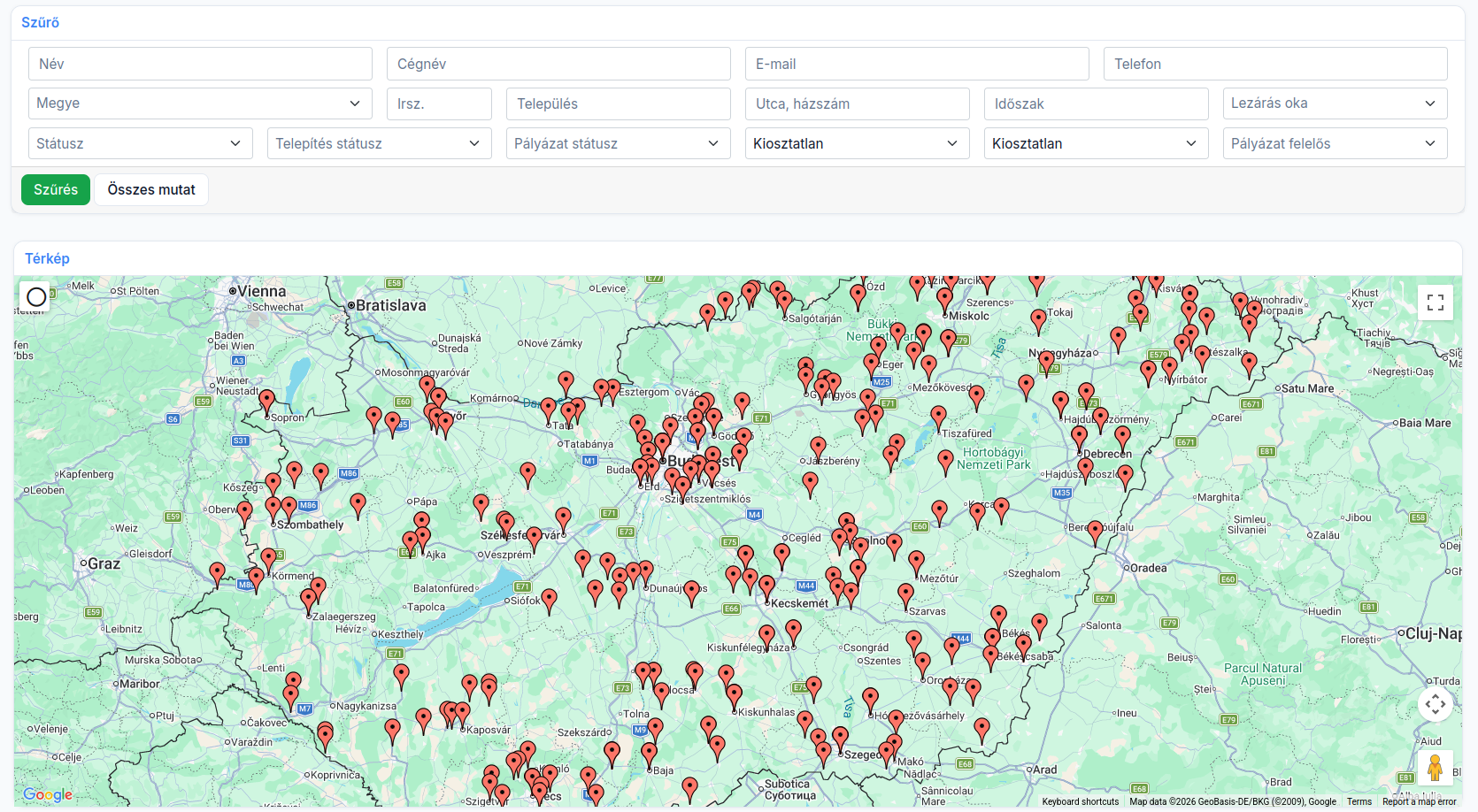The width and height of the screenshot is (1478, 812).
Task: Click the Street View pegman icon
Action: (1435, 768)
